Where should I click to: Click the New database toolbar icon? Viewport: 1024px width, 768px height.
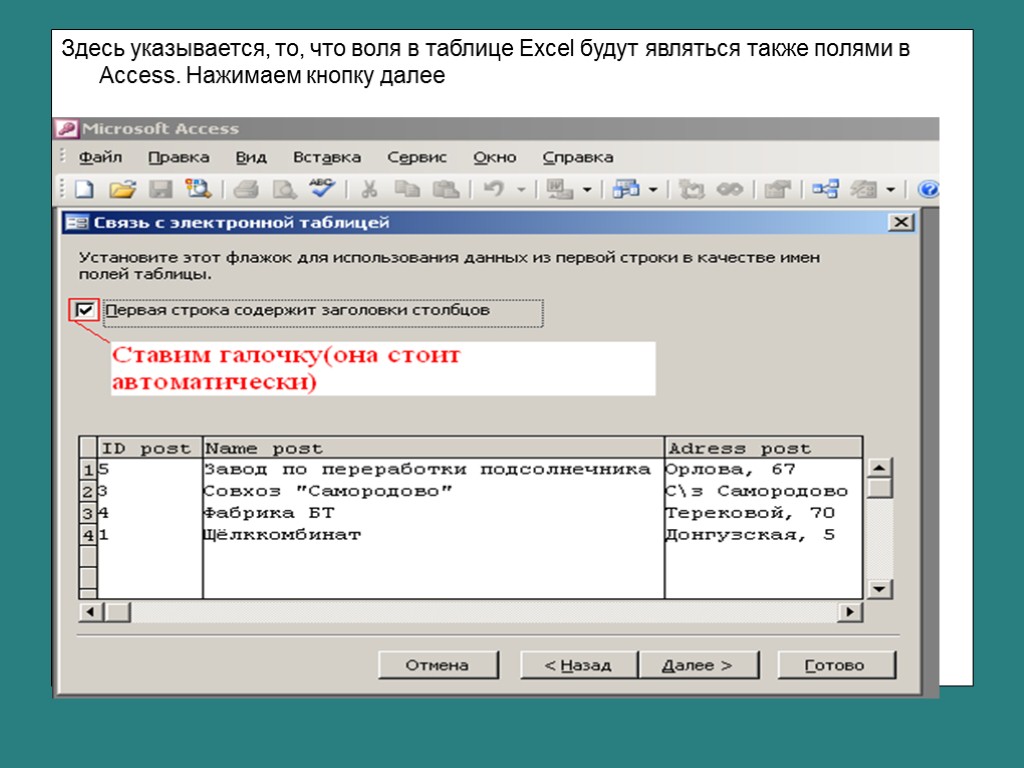click(84, 189)
